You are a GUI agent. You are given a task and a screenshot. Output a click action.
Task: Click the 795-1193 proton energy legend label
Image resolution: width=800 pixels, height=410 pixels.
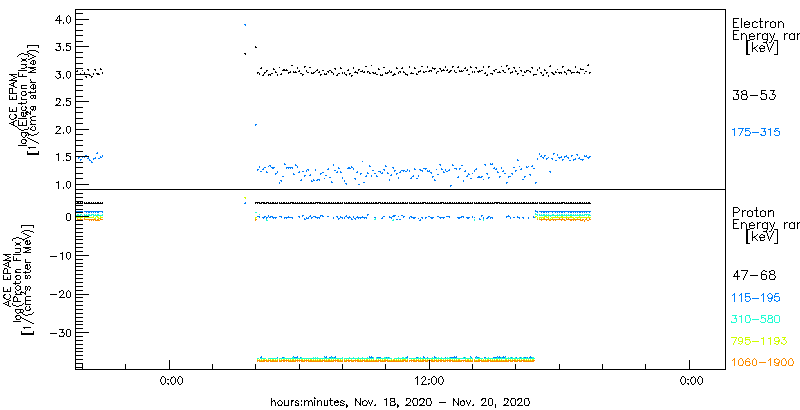point(759,341)
